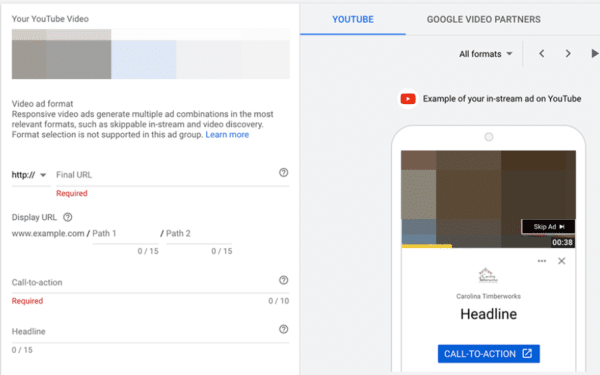The height and width of the screenshot is (375, 600).
Task: Switch to GOOGLE VIDEO PARTNERS tab
Action: click(484, 20)
